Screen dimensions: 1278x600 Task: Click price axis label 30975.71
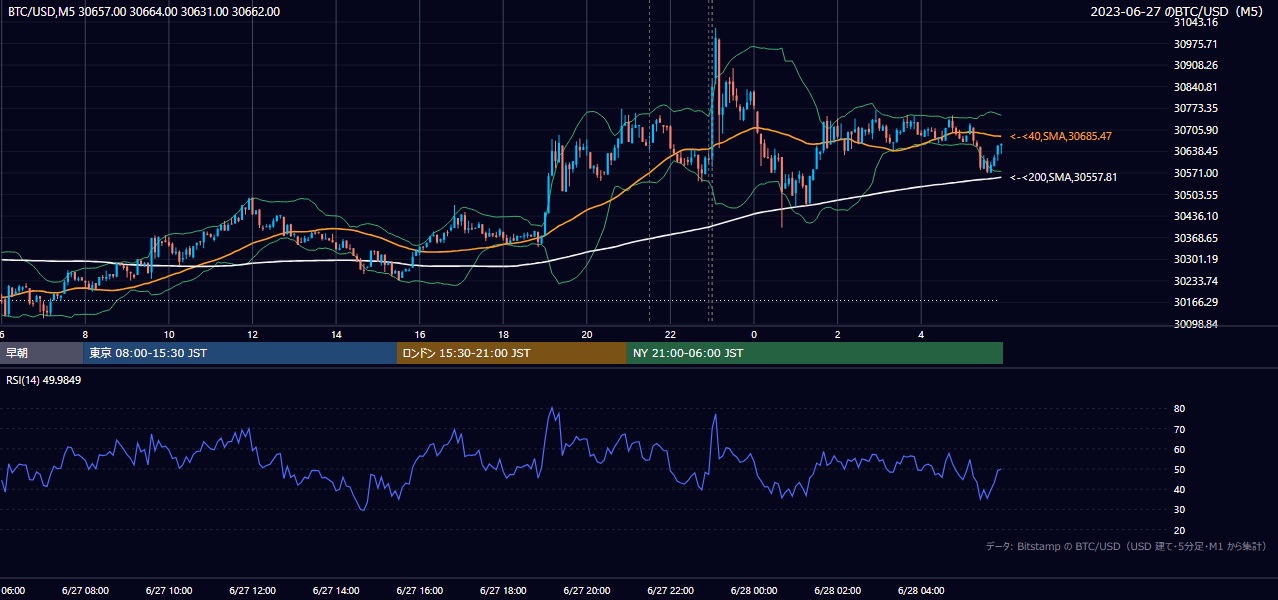(x=1196, y=44)
